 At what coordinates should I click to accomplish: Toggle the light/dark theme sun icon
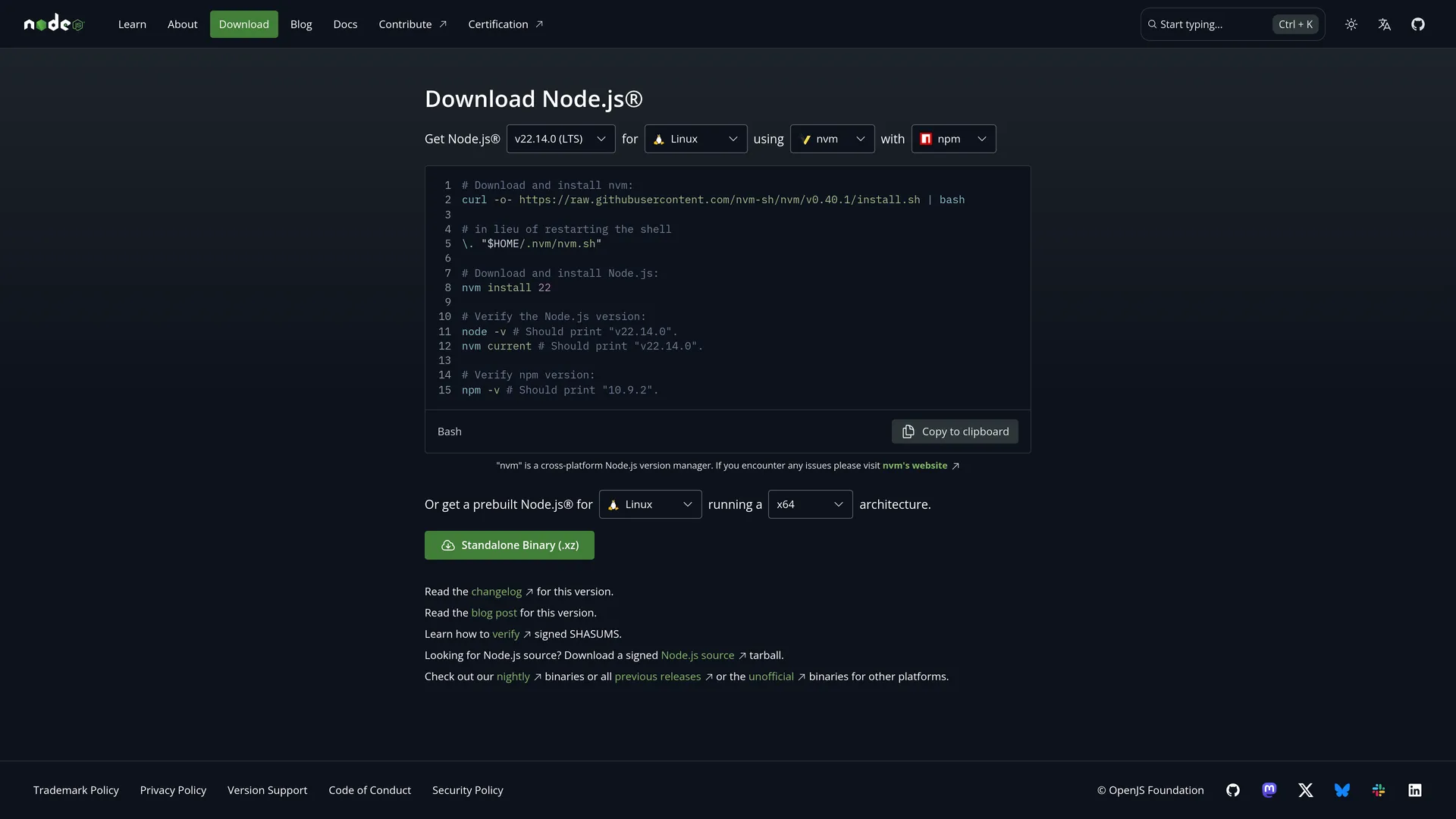pos(1351,24)
